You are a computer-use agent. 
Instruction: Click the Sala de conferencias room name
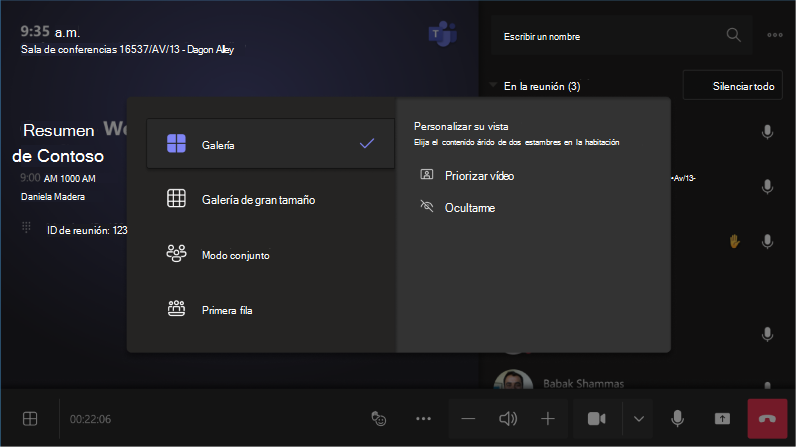coord(127,50)
